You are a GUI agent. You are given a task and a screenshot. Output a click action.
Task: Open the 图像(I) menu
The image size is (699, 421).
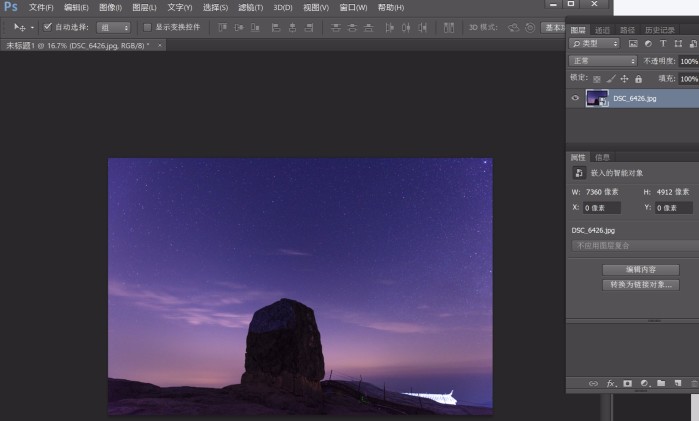point(111,8)
